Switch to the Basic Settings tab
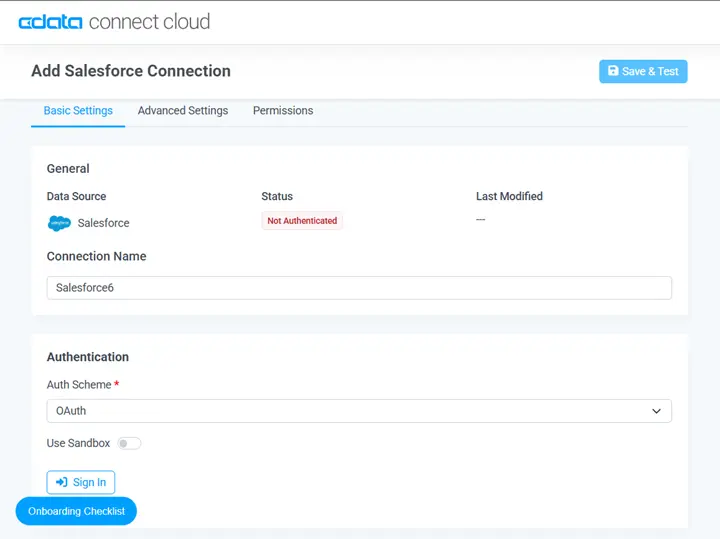The image size is (720, 539). click(78, 111)
